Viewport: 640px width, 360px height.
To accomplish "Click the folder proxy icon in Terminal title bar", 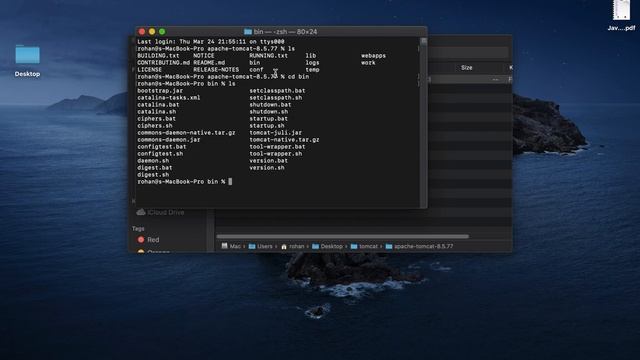I will click(x=248, y=31).
